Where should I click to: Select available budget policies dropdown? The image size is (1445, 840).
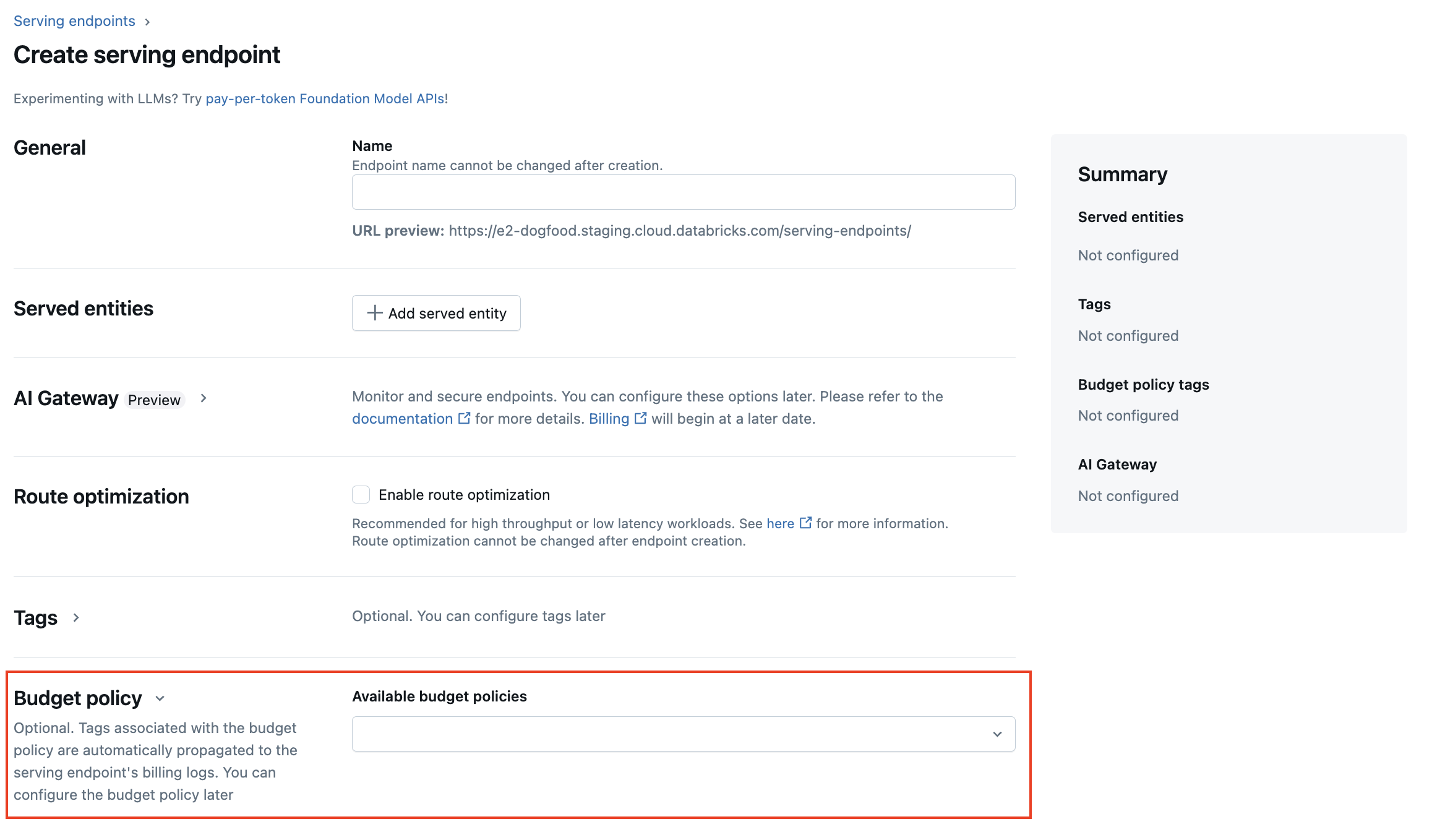(683, 734)
